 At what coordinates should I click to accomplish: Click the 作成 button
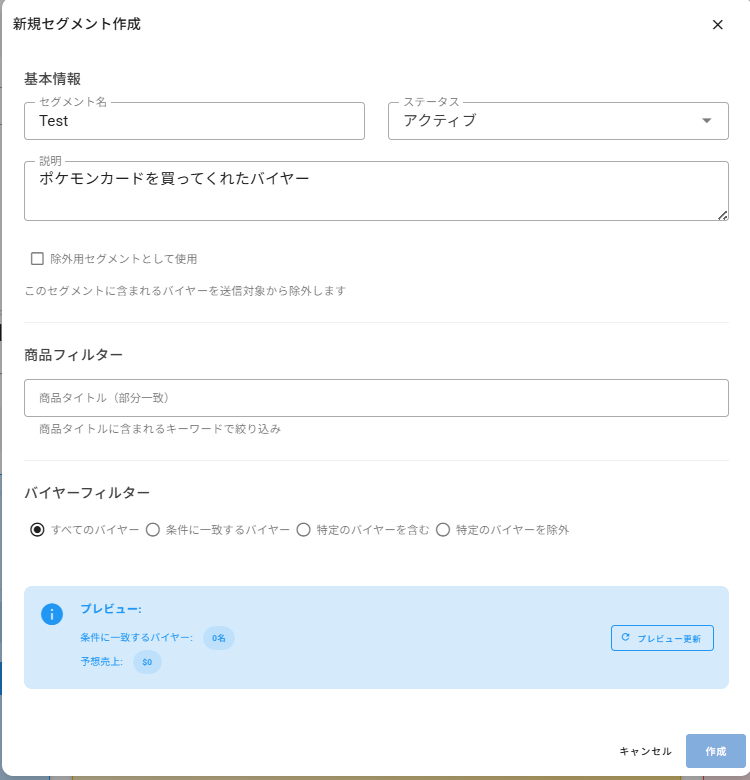(x=715, y=751)
